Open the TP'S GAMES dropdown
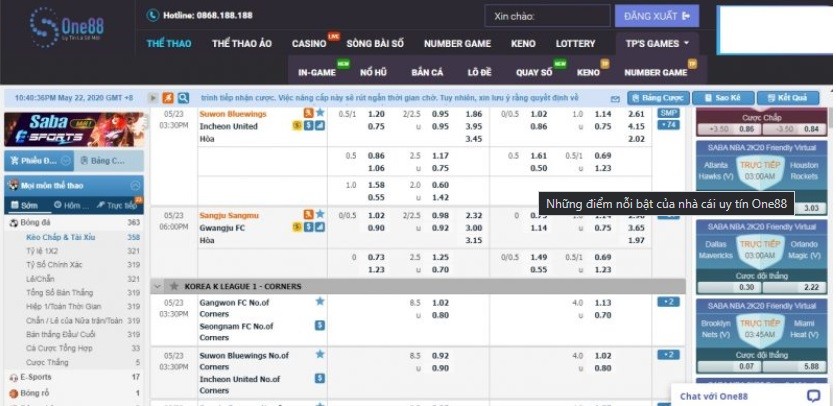This screenshot has width=836, height=406. click(x=657, y=44)
